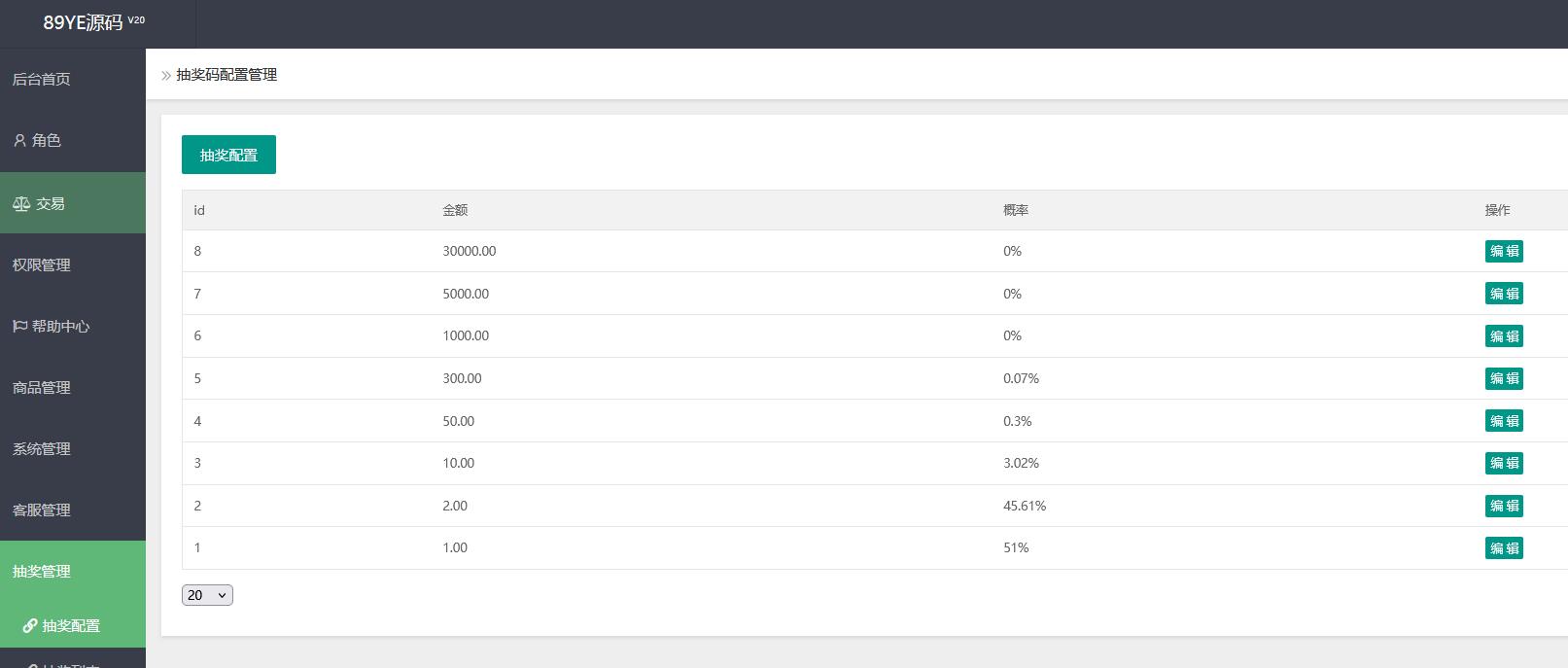Click the 50.00 amount cell

coord(459,421)
